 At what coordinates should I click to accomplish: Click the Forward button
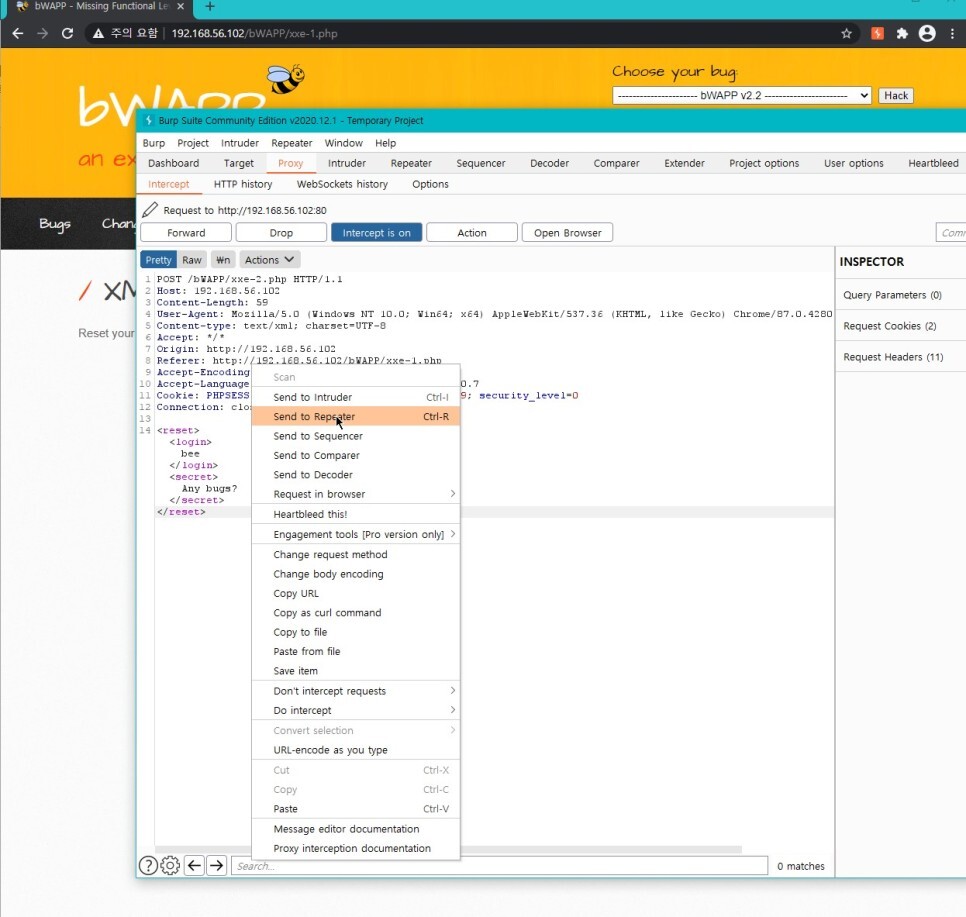point(186,233)
